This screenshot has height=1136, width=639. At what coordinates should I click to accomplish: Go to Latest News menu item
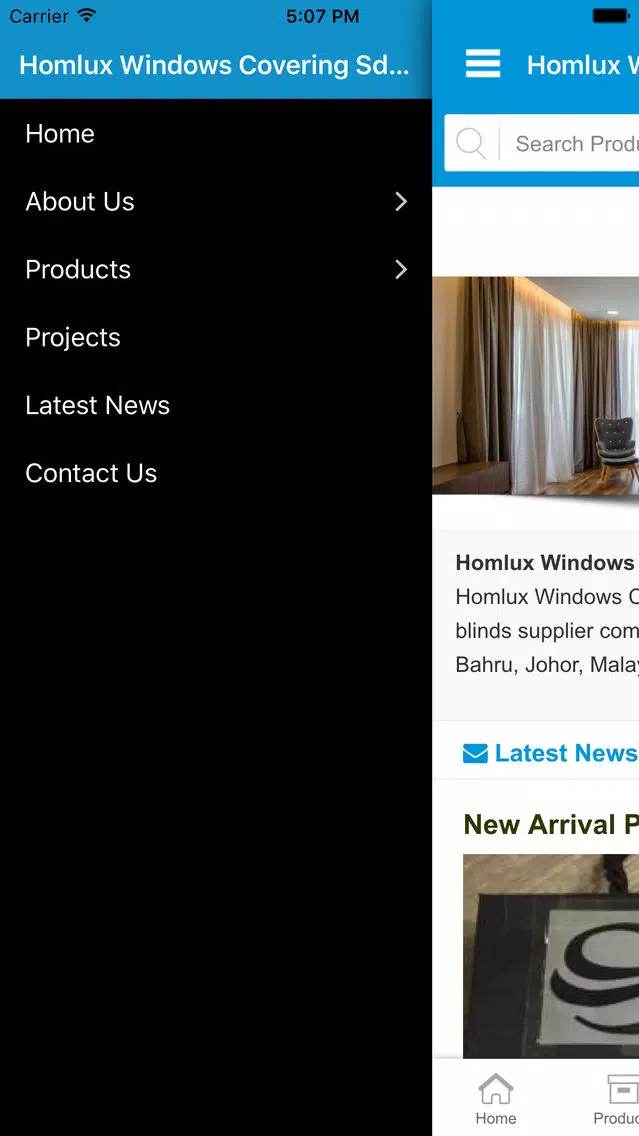(98, 405)
